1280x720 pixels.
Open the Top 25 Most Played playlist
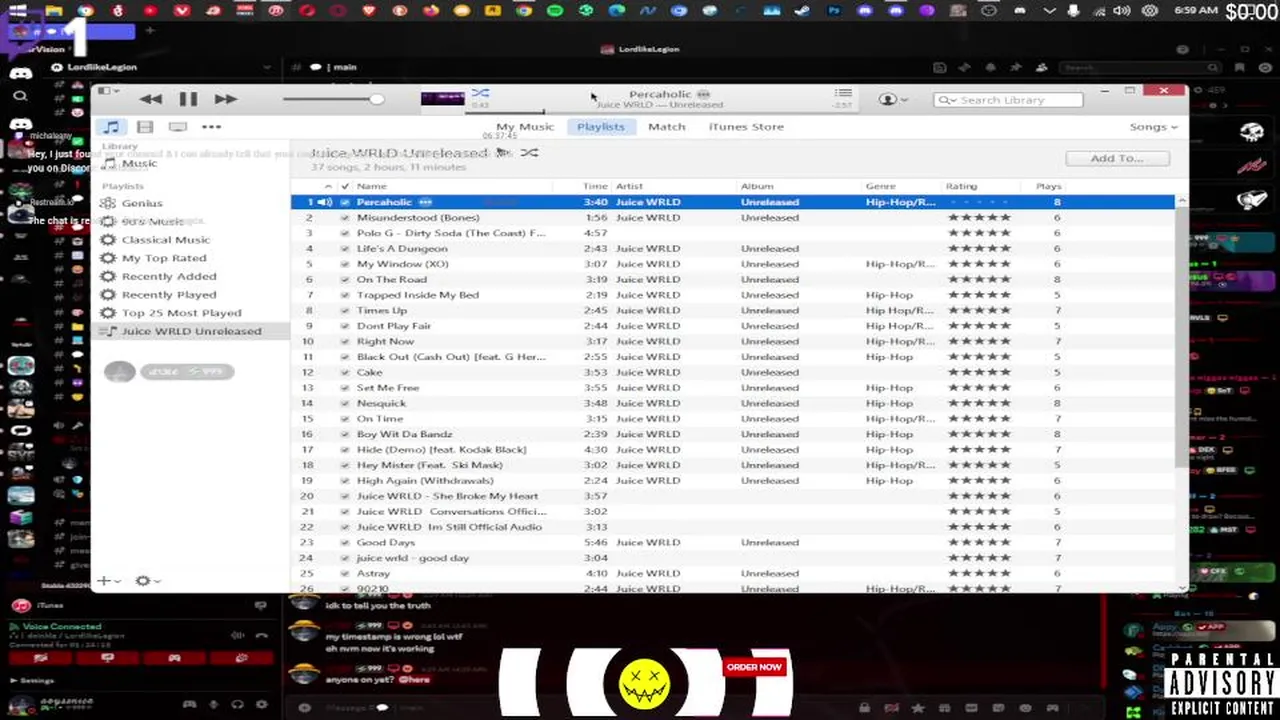coord(181,313)
